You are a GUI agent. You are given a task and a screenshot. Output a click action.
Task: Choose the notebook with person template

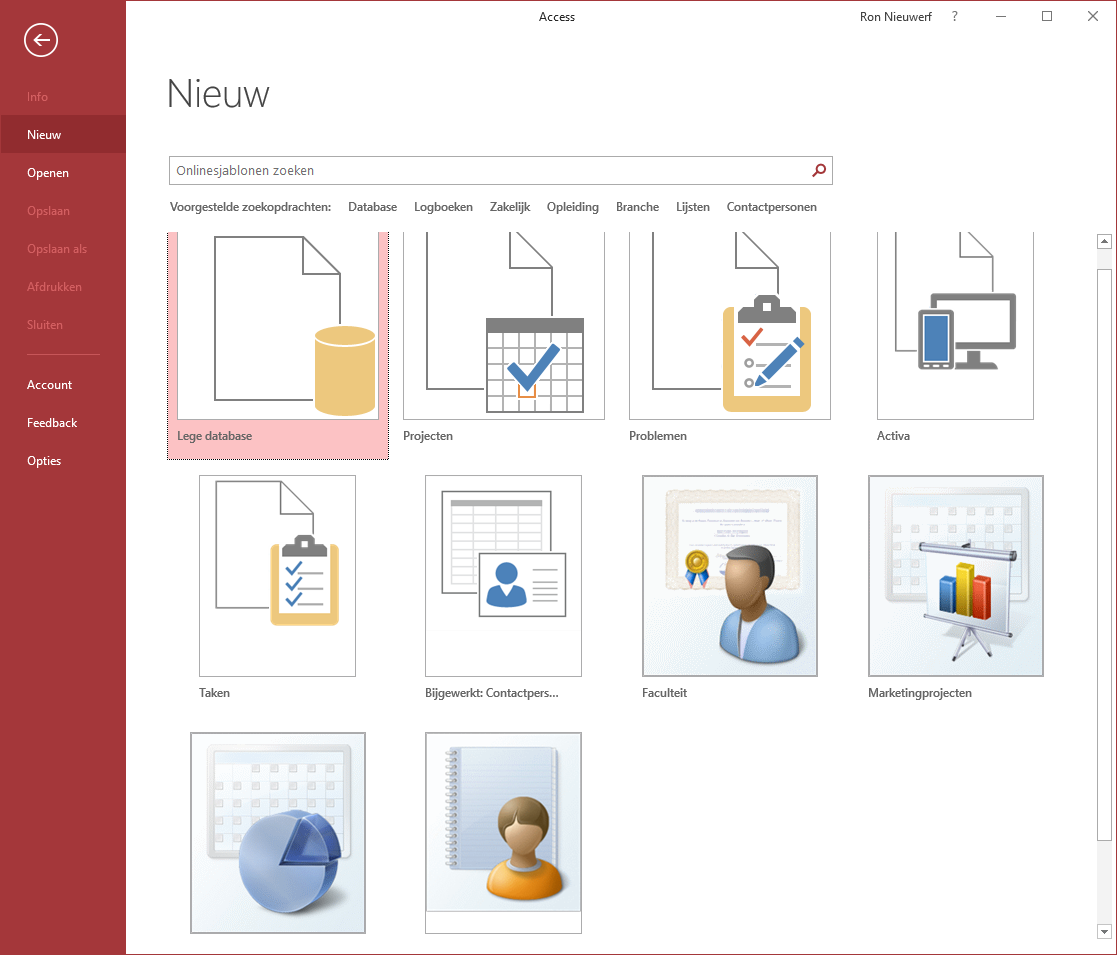click(503, 833)
